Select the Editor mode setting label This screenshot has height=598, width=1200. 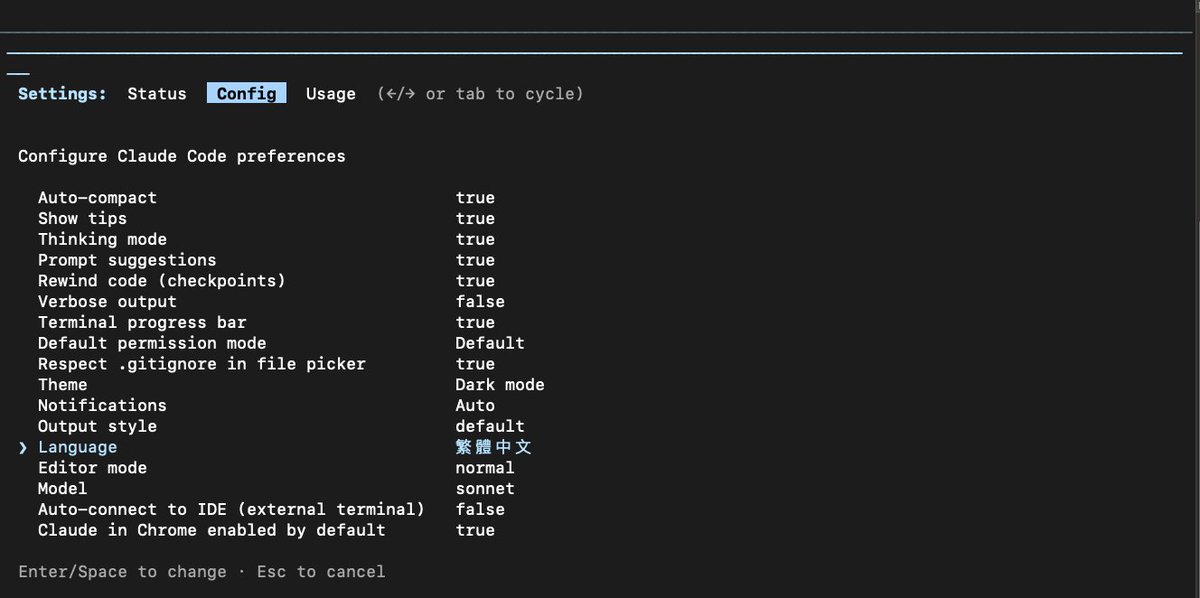click(x=92, y=468)
